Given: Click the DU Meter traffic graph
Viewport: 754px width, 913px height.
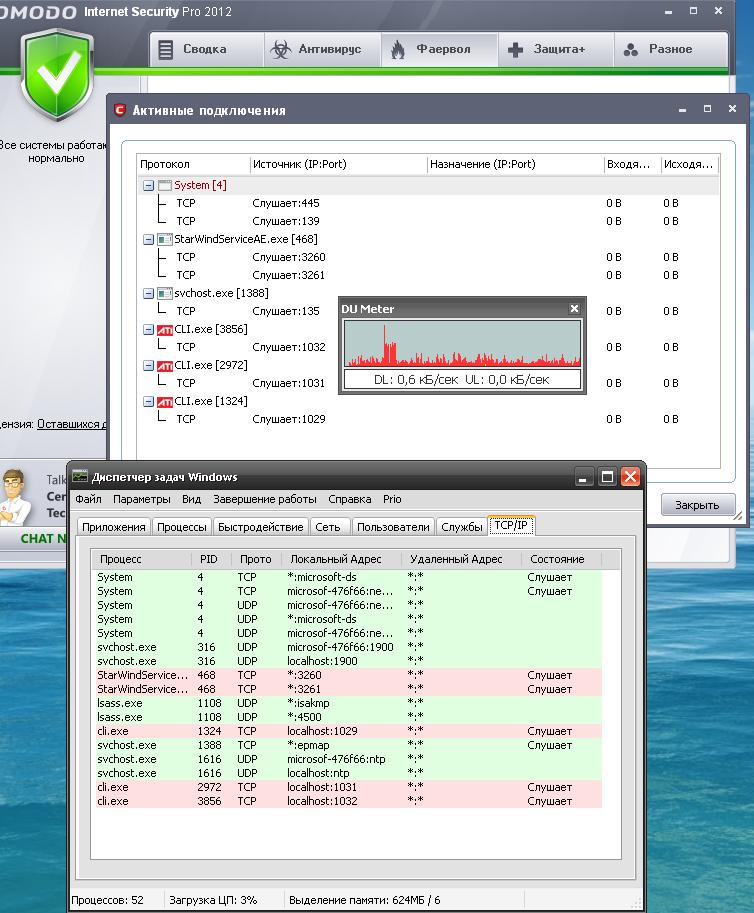Looking at the screenshot, I should (x=462, y=343).
